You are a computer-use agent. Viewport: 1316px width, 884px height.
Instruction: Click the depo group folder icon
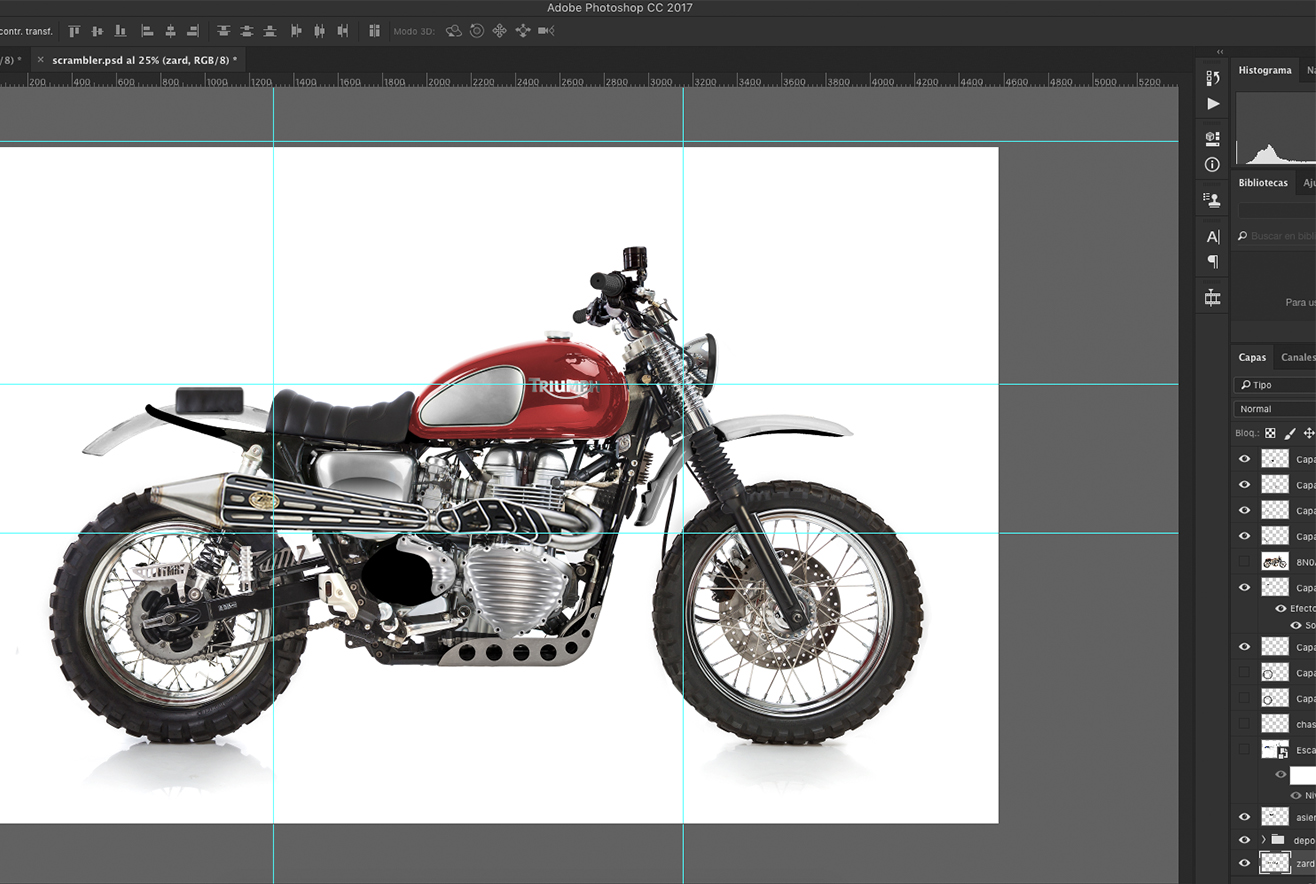pos(1277,840)
